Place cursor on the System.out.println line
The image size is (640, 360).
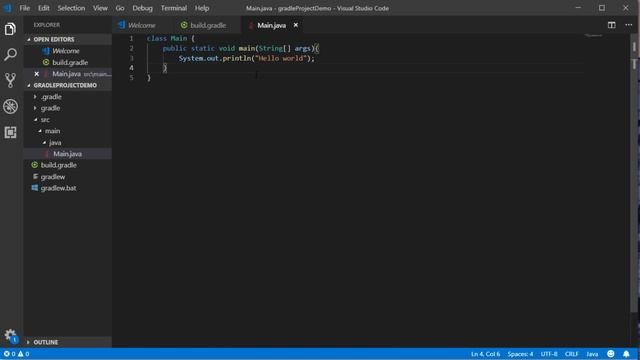click(x=247, y=58)
